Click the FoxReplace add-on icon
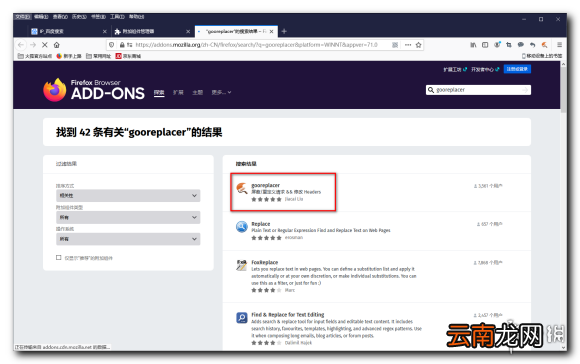 pos(242,265)
